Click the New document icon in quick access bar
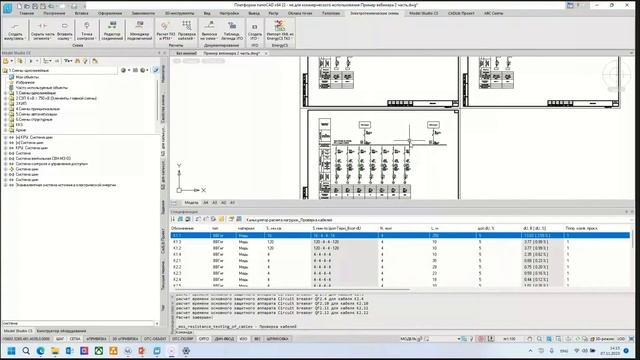Viewport: 640px width, 360px height. [x=19, y=6]
